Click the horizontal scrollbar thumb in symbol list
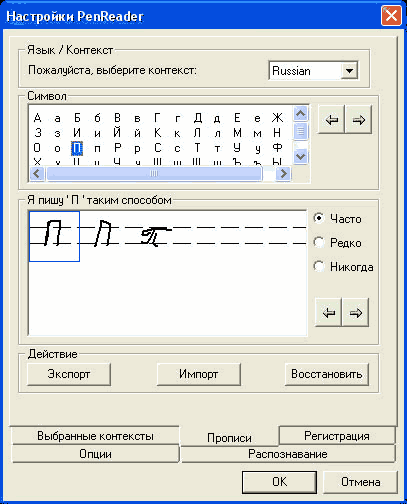Viewport: 407px width, 504px height. tap(154, 173)
